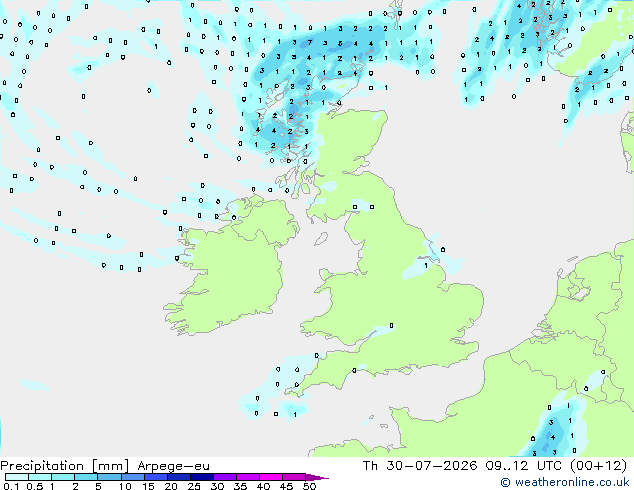The image size is (634, 490).
Task: Open the weatheronline.co.uk copyright link
Action: click(565, 482)
